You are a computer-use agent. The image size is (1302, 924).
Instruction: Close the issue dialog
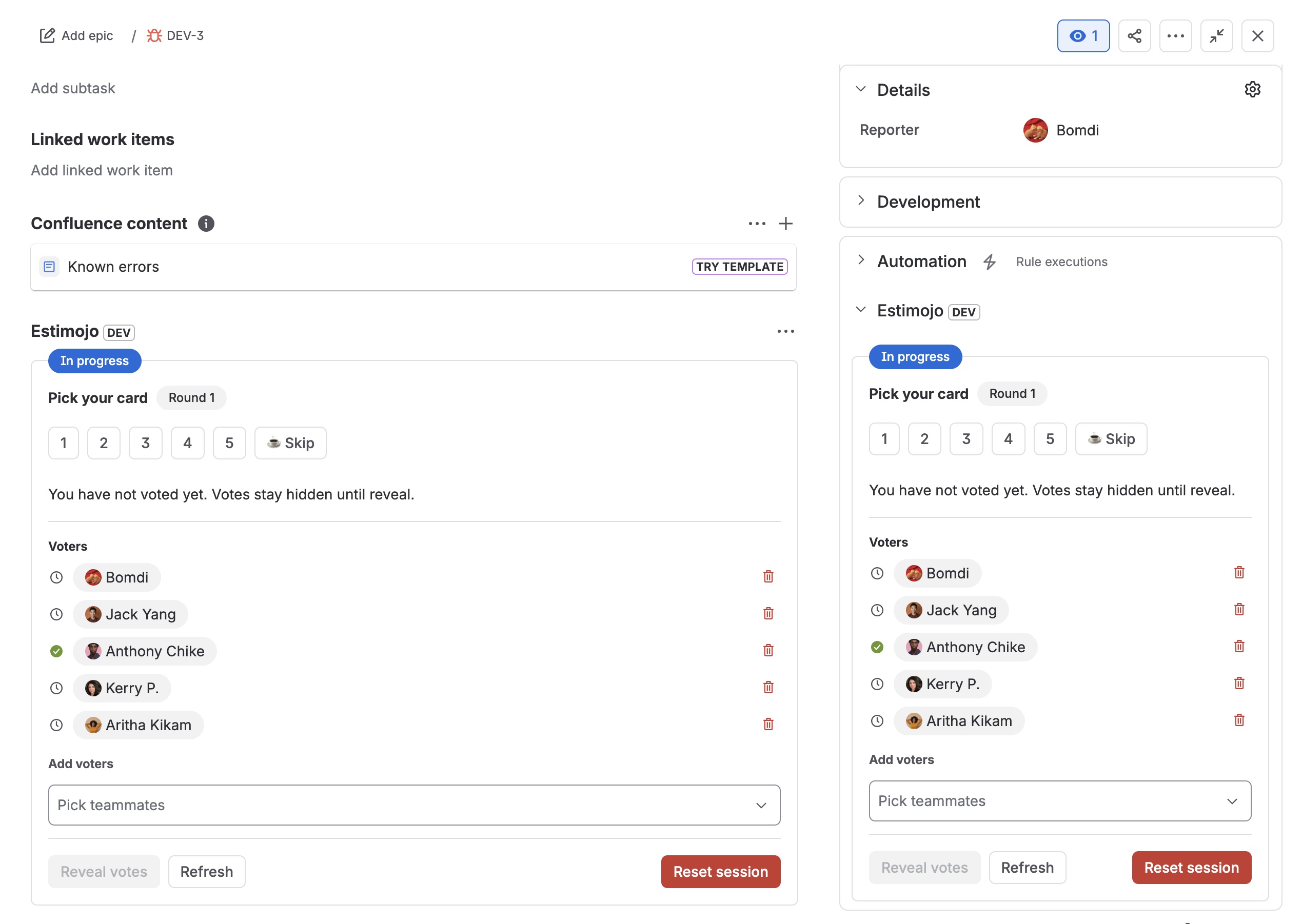pyautogui.click(x=1257, y=36)
